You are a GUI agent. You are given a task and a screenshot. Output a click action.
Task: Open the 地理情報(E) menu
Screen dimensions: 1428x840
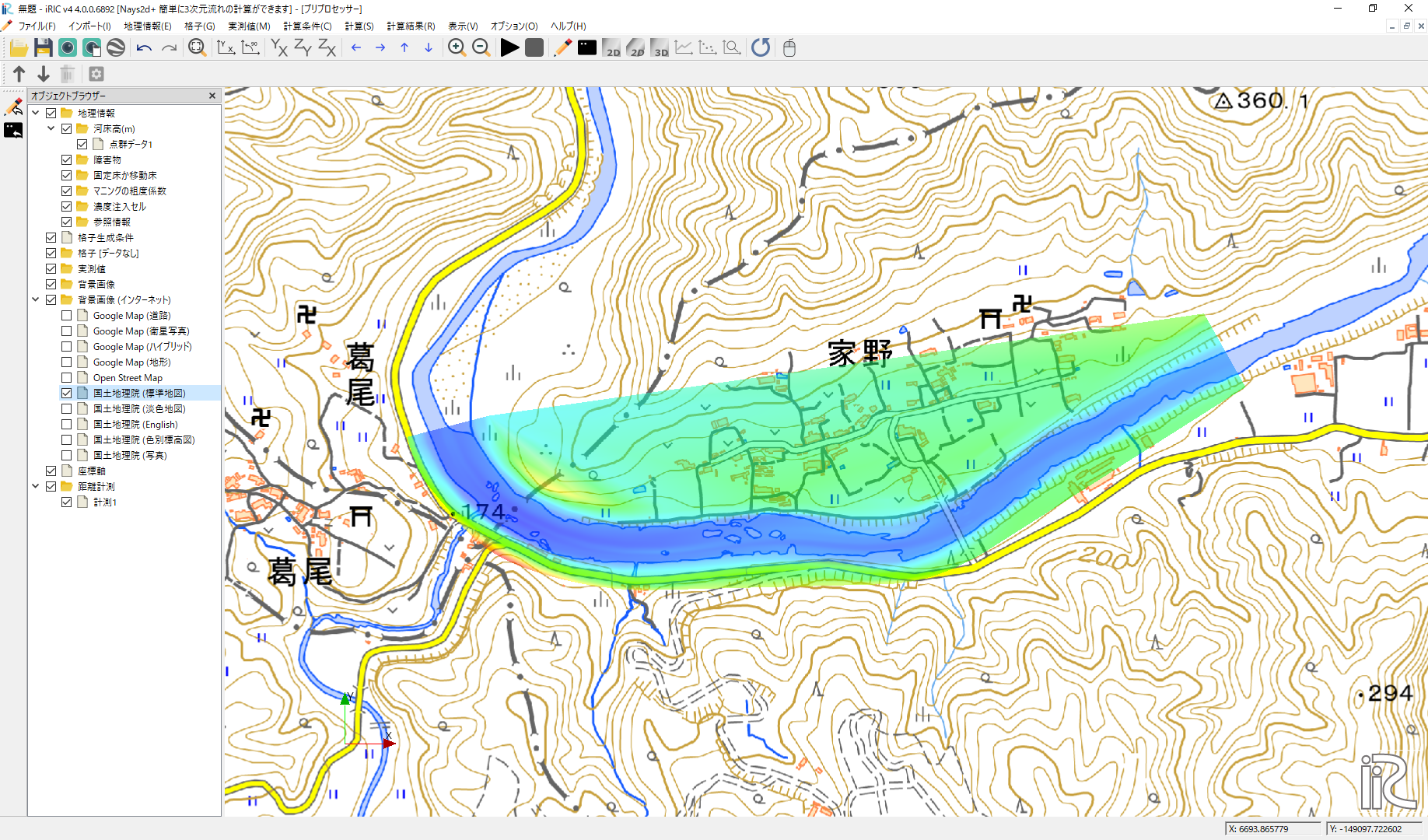pos(148,26)
